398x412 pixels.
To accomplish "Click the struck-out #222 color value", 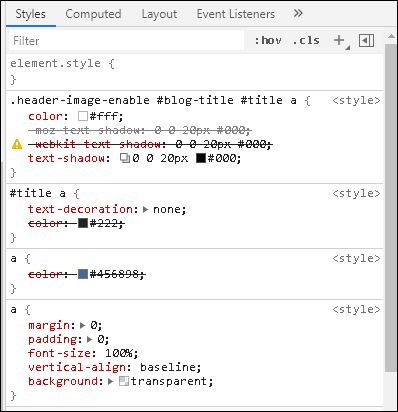I will click(103, 223).
